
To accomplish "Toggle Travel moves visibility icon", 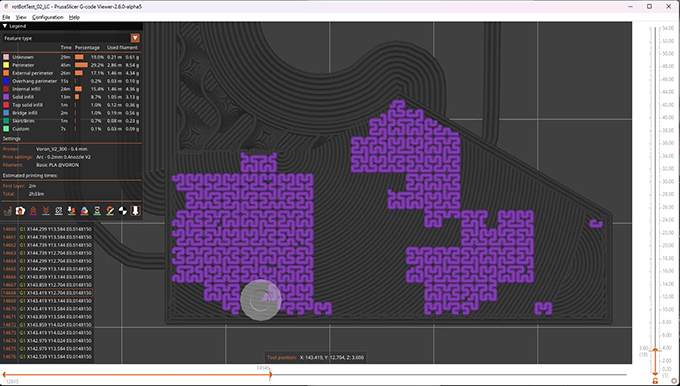I will click(7, 211).
